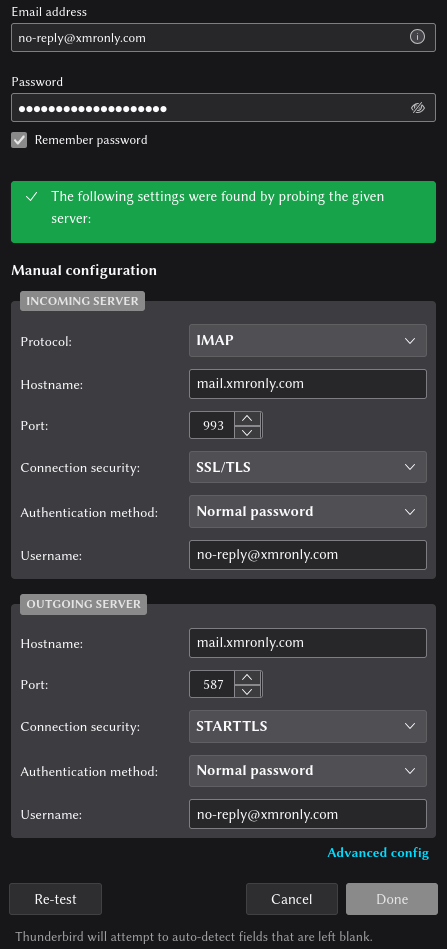Open the incoming Protocol IMAP dropdown
This screenshot has width=447, height=949.
click(x=307, y=341)
